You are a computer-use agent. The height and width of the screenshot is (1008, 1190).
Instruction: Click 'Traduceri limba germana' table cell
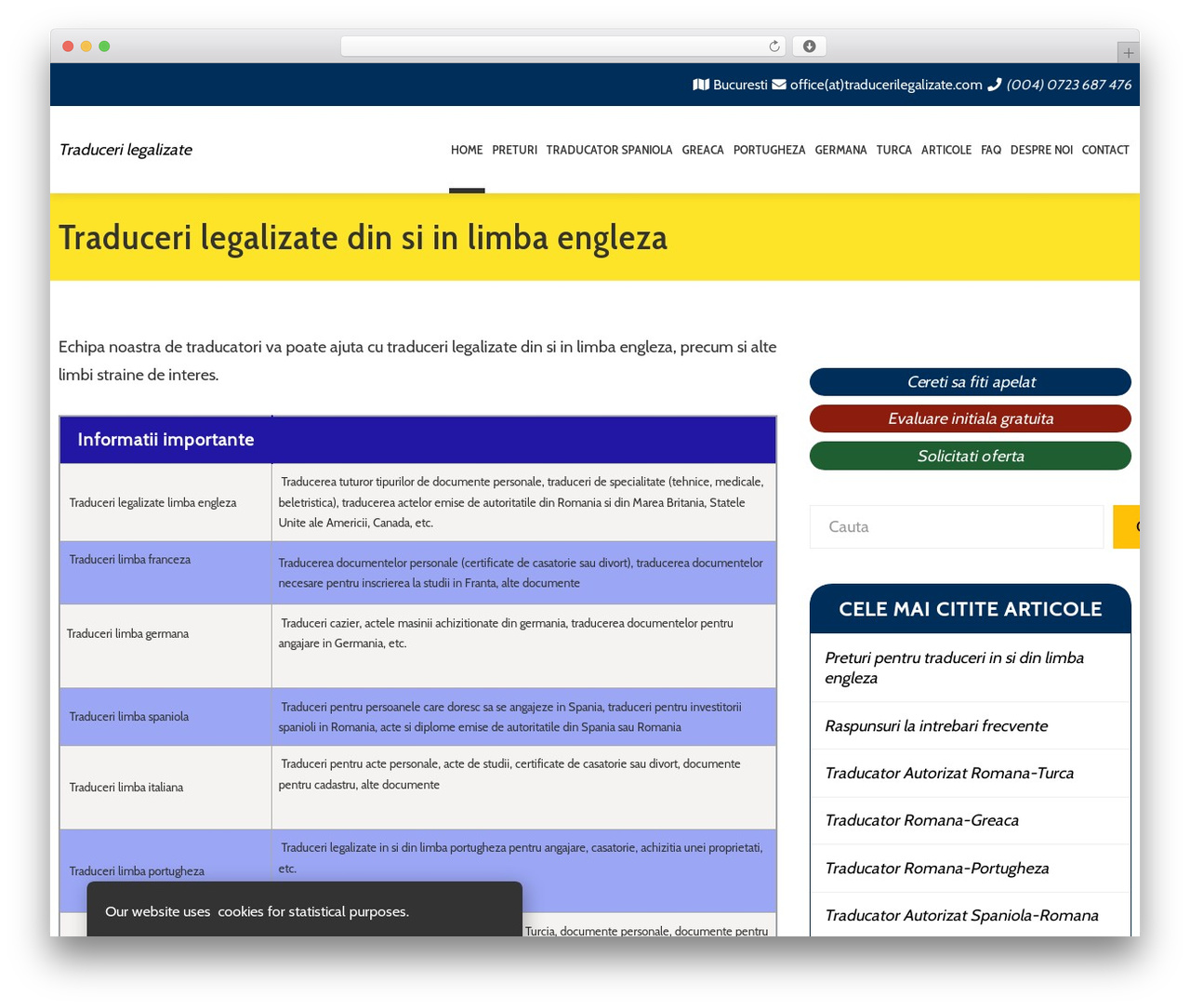(x=165, y=646)
